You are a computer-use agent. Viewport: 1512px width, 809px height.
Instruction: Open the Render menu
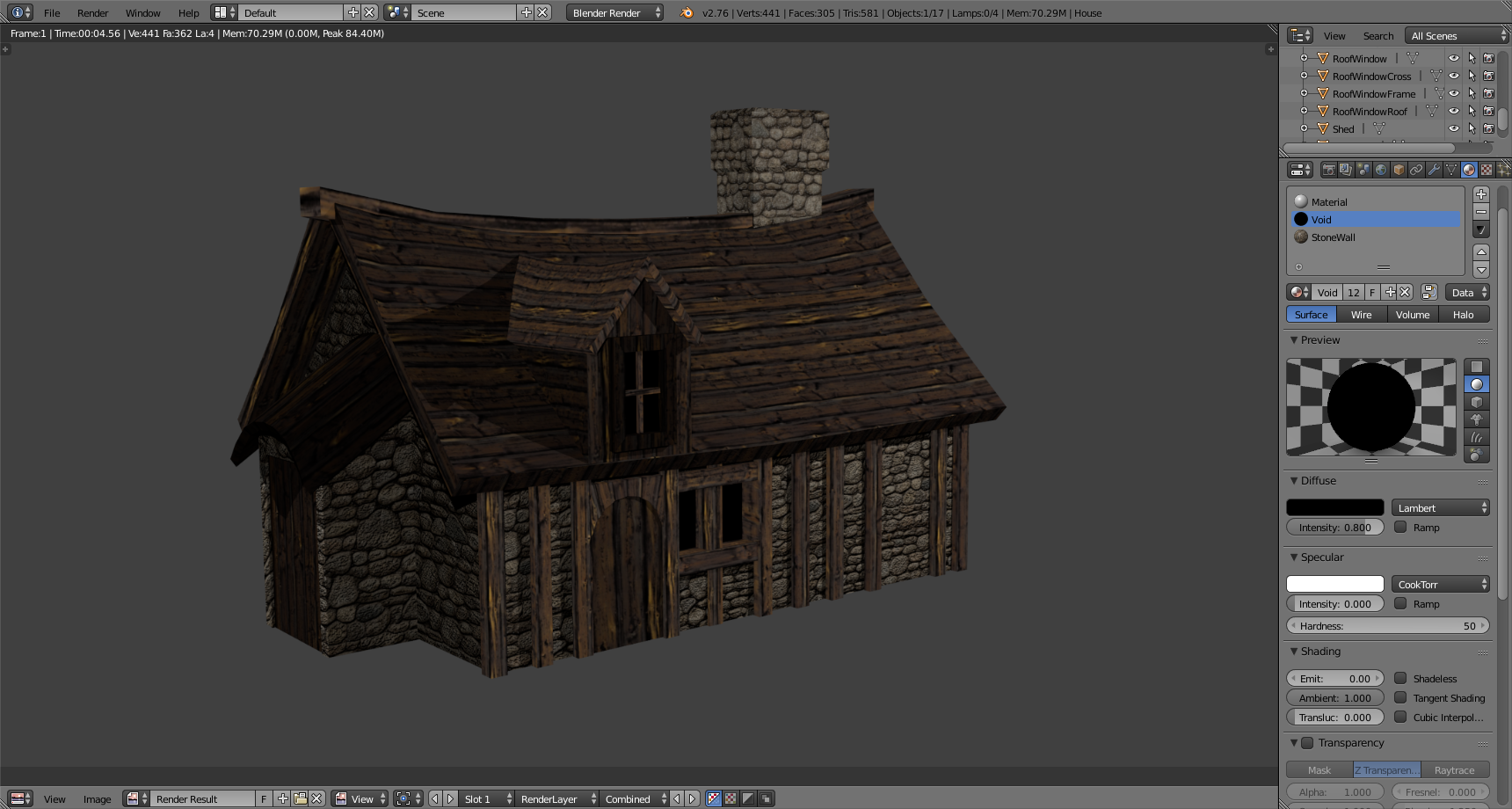pyautogui.click(x=92, y=13)
